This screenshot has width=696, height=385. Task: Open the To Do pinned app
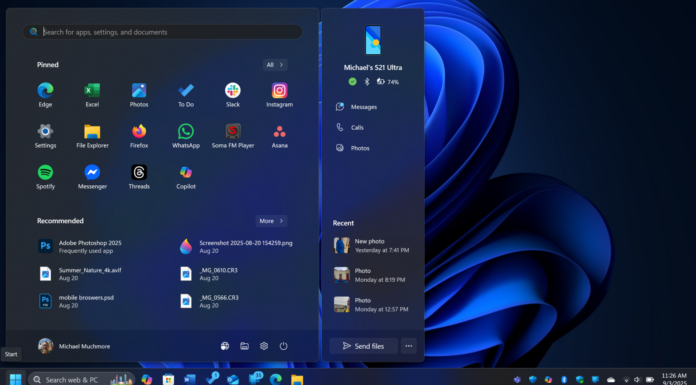(x=186, y=95)
